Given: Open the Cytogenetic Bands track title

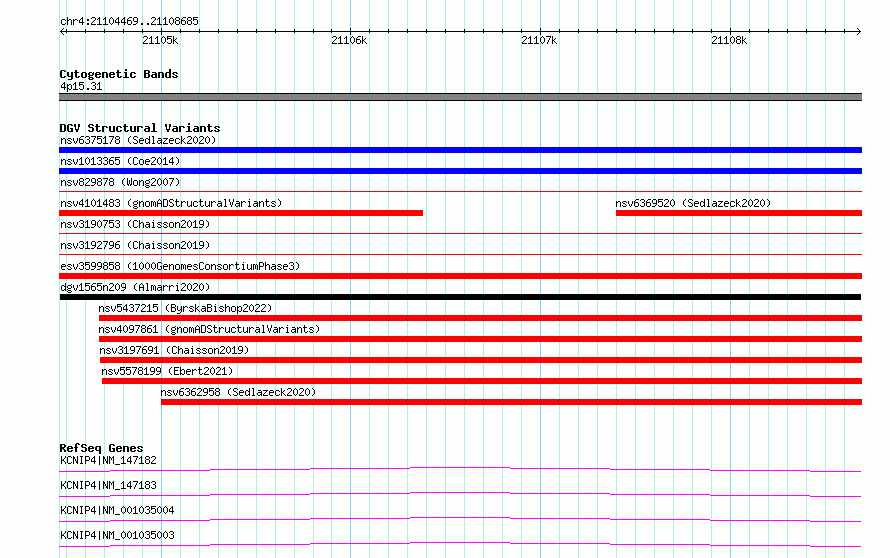Looking at the screenshot, I should point(119,74).
